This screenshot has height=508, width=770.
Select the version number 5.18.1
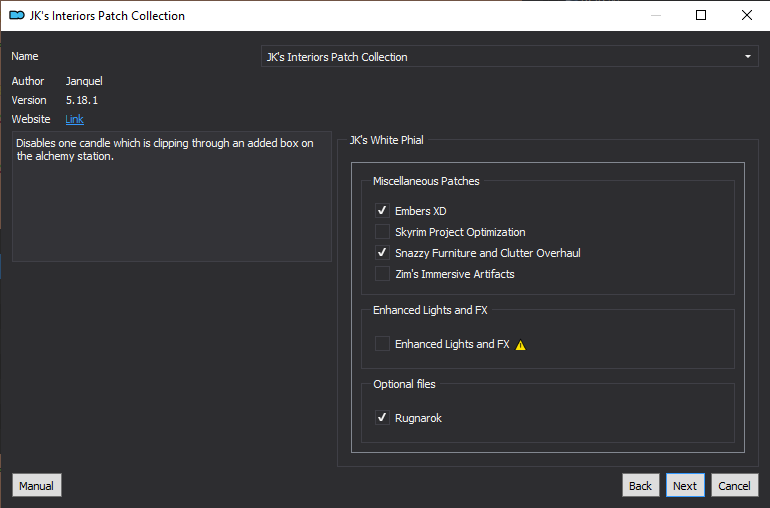point(82,100)
